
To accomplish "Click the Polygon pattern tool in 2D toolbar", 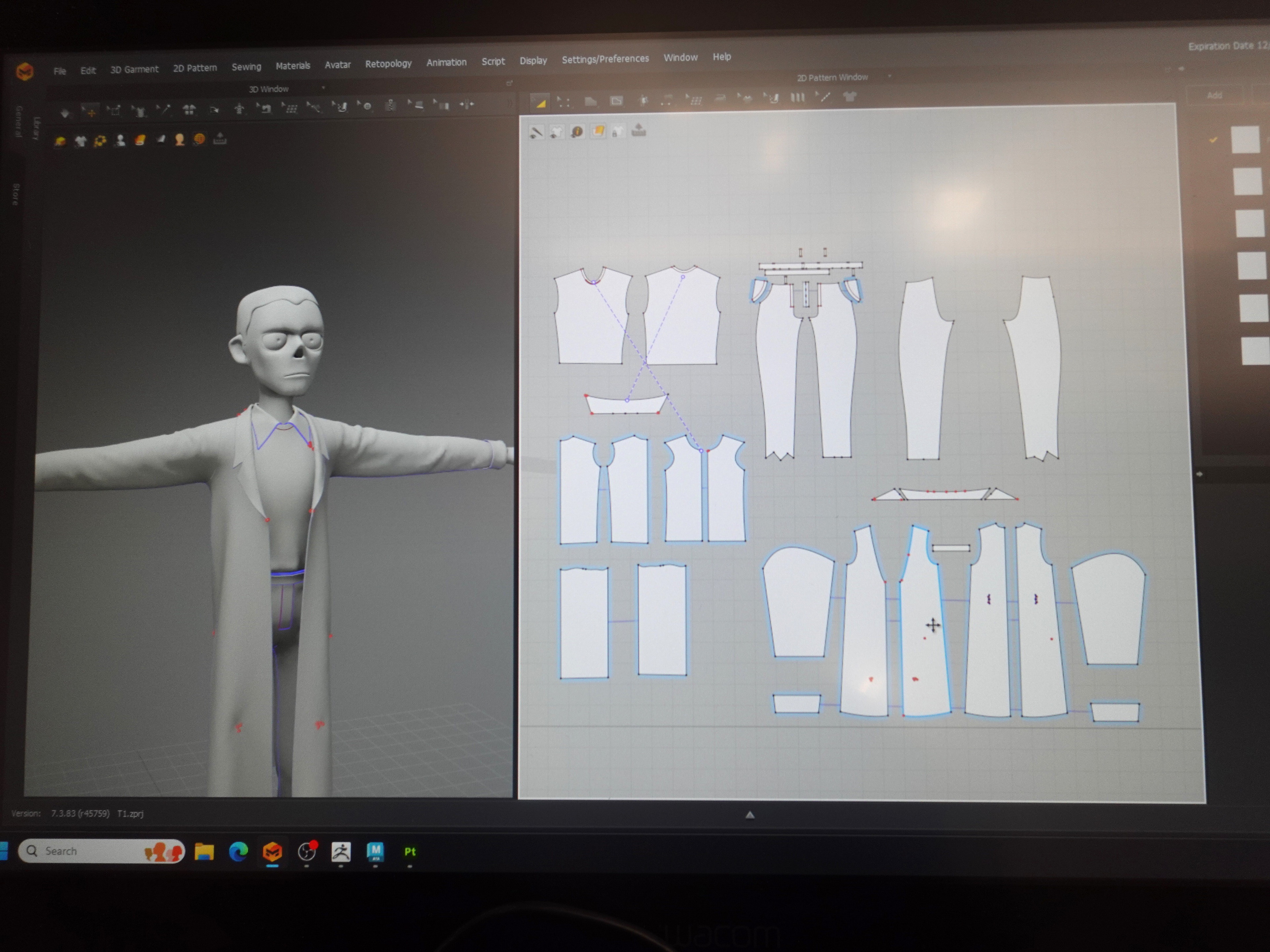I will 590,101.
